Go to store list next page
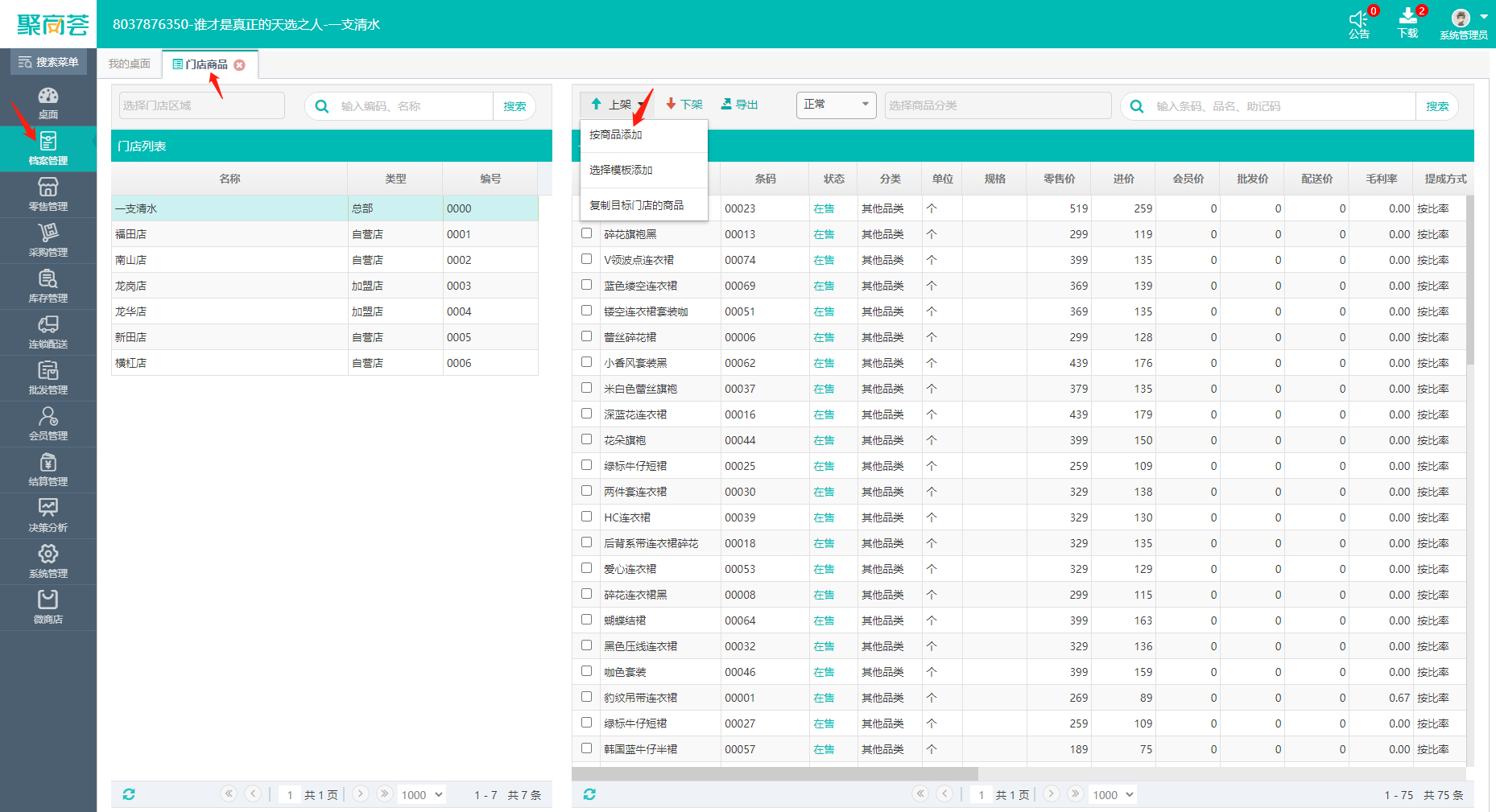 [361, 793]
